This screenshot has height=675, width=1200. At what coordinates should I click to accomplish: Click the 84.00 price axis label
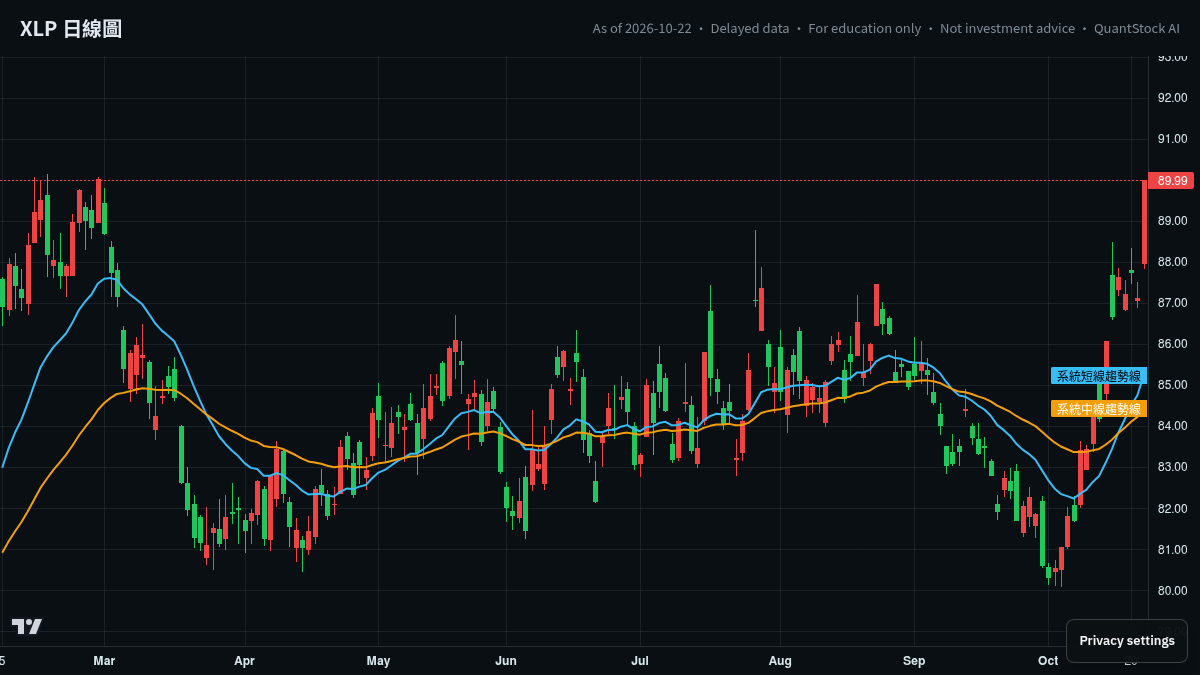coord(1172,426)
